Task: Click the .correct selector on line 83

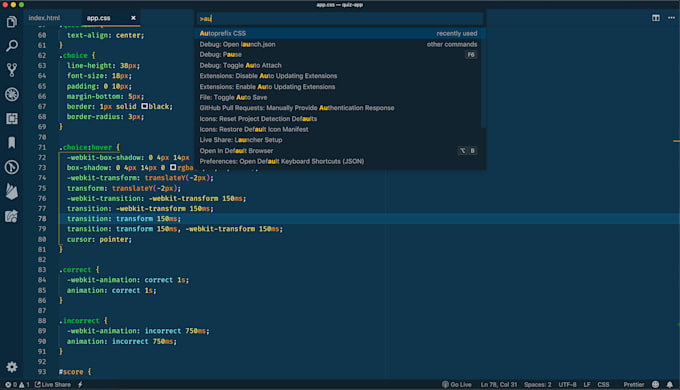Action: point(75,270)
